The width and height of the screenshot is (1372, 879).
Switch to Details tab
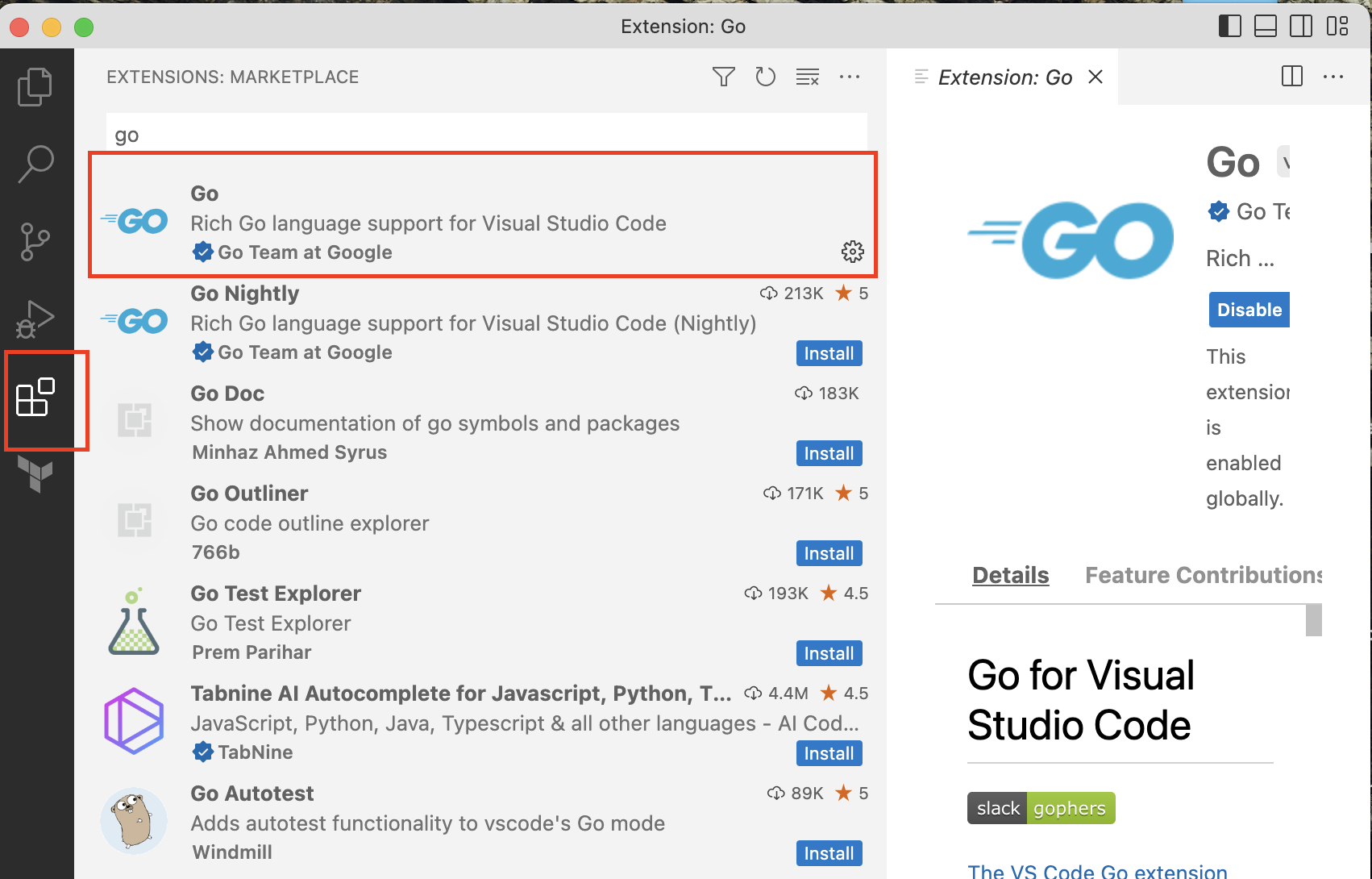pyautogui.click(x=1010, y=575)
